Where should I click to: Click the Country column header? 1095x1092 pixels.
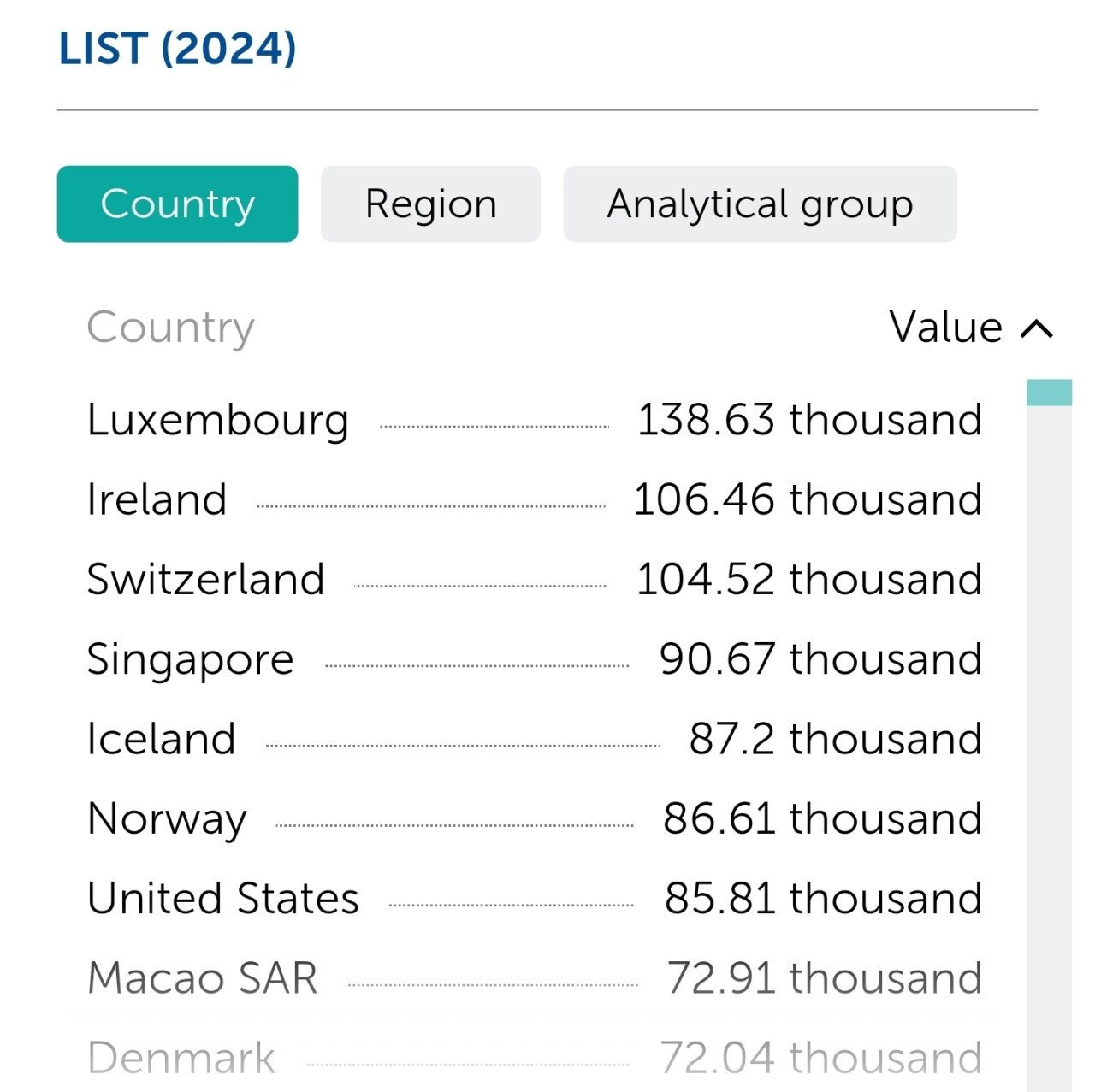(171, 328)
